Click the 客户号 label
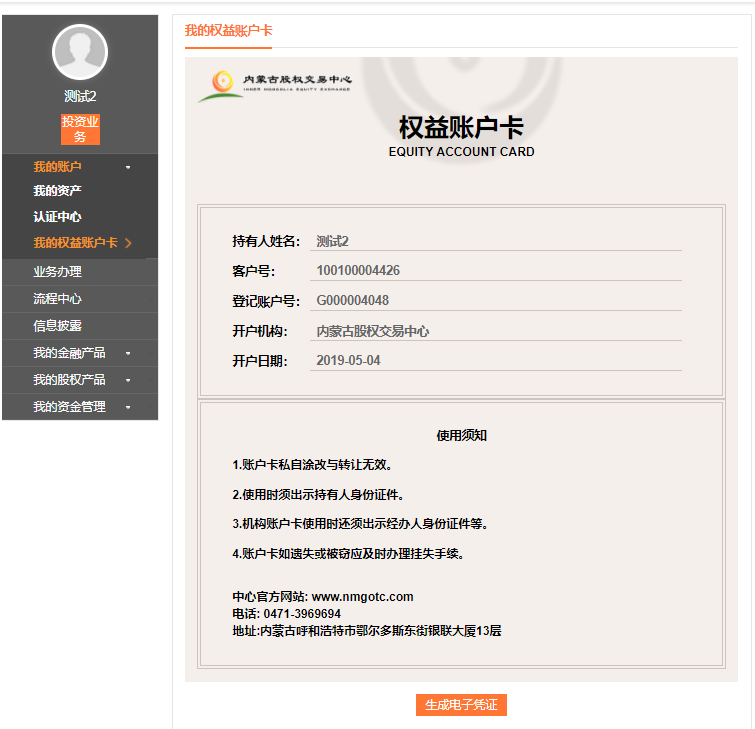 click(x=254, y=271)
